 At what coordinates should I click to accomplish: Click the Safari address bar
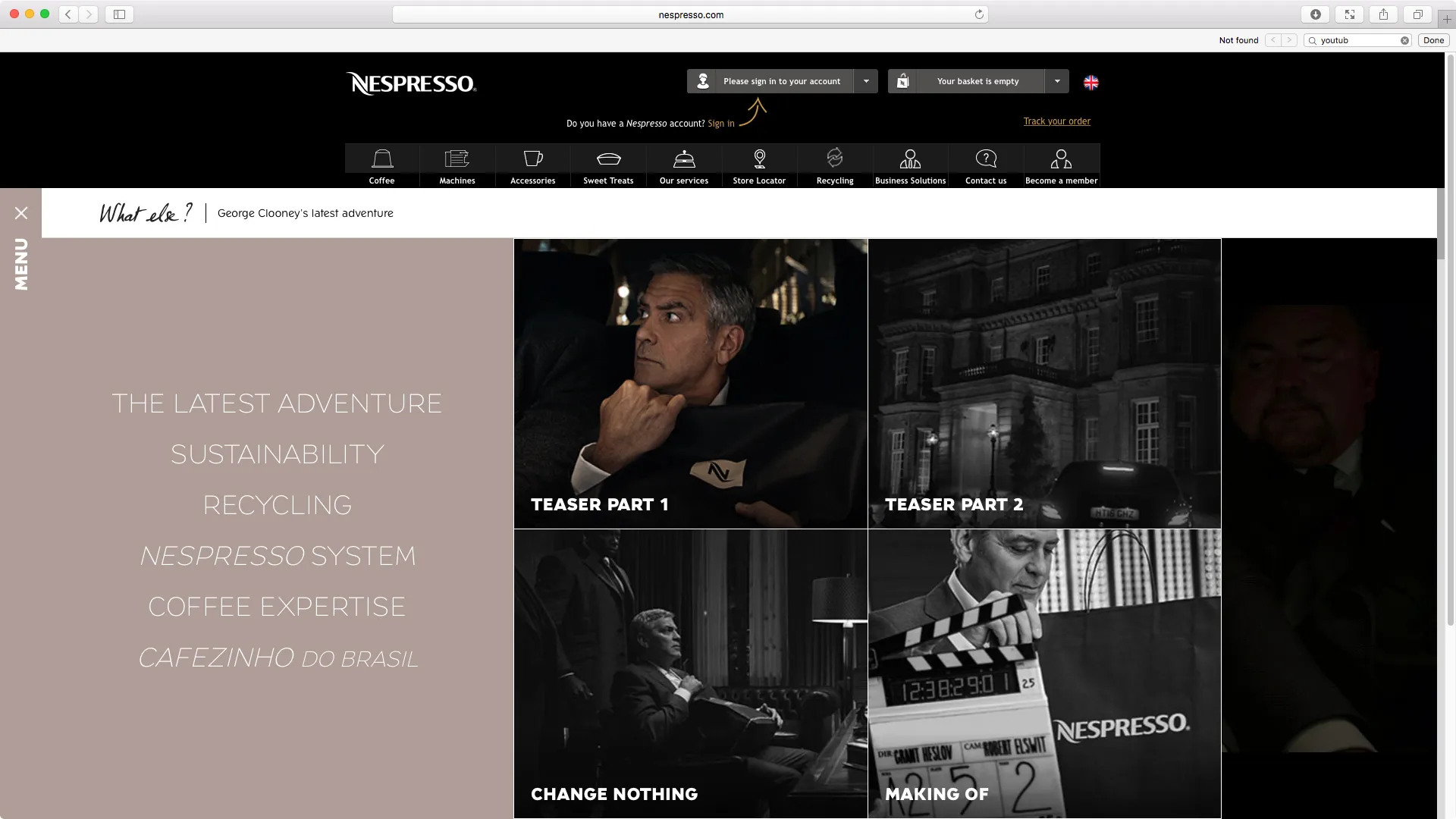pyautogui.click(x=690, y=14)
